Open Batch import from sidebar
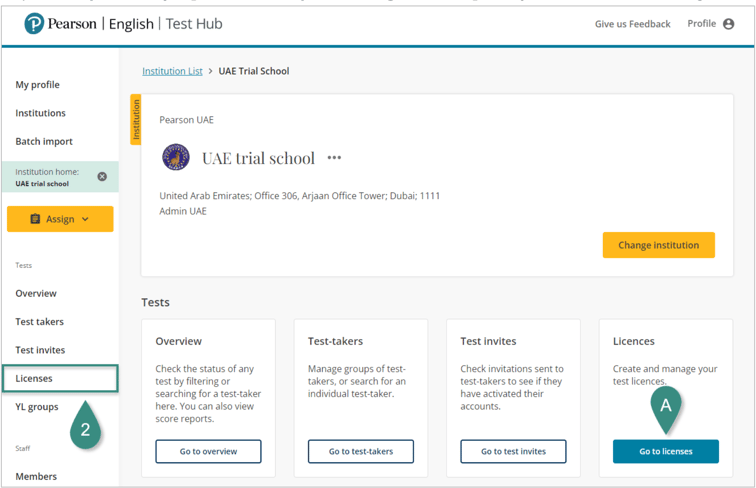The width and height of the screenshot is (756, 488). 44,141
